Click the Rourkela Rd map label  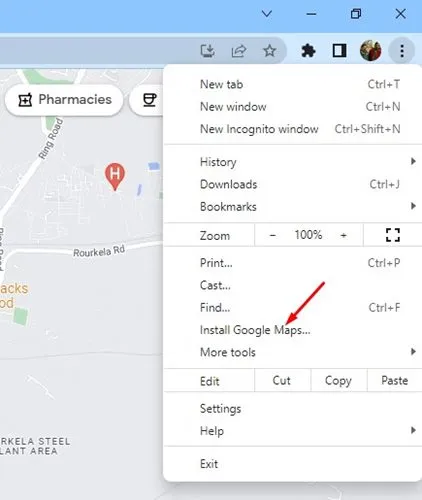[99, 251]
